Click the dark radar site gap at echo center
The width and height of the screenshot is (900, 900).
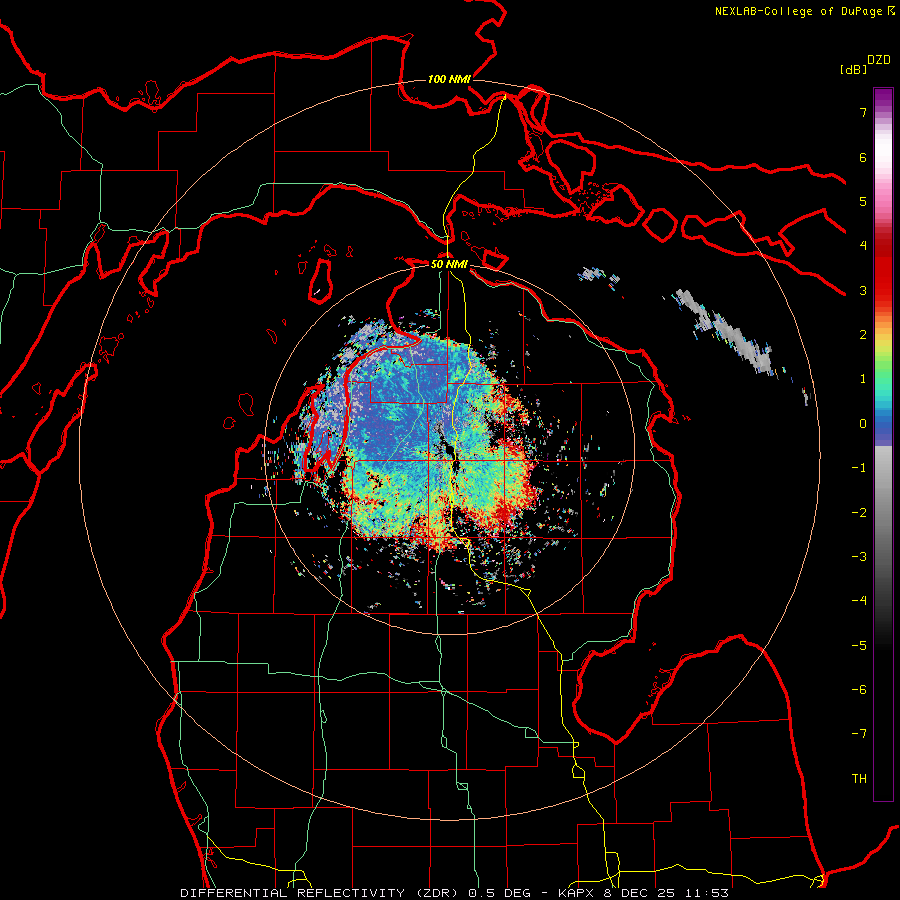[x=448, y=448]
